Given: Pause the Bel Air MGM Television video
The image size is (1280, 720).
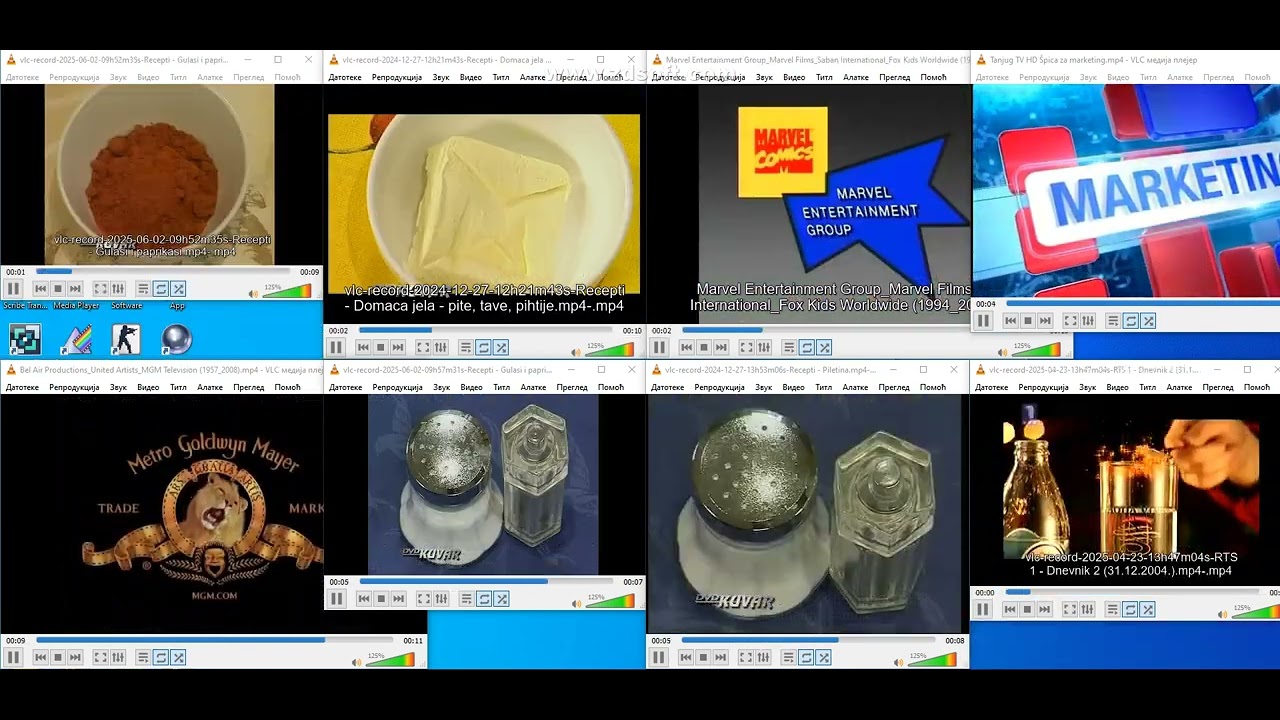Looking at the screenshot, I should 13,657.
